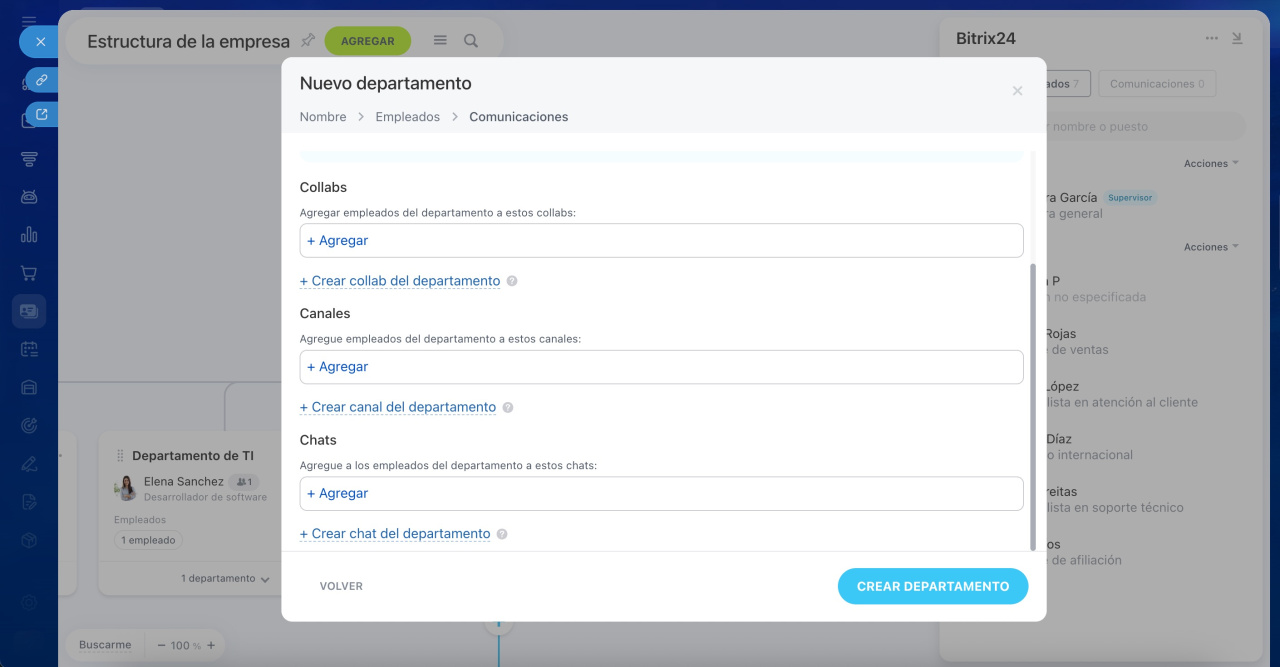Go to the Empleados step in breadcrumb
Screen dimensions: 1280x667
pos(407,117)
